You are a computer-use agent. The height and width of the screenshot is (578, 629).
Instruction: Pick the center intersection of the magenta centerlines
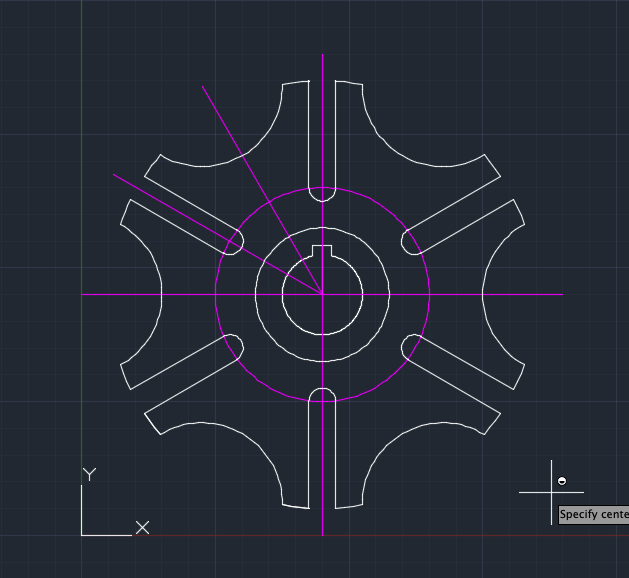(x=322, y=294)
